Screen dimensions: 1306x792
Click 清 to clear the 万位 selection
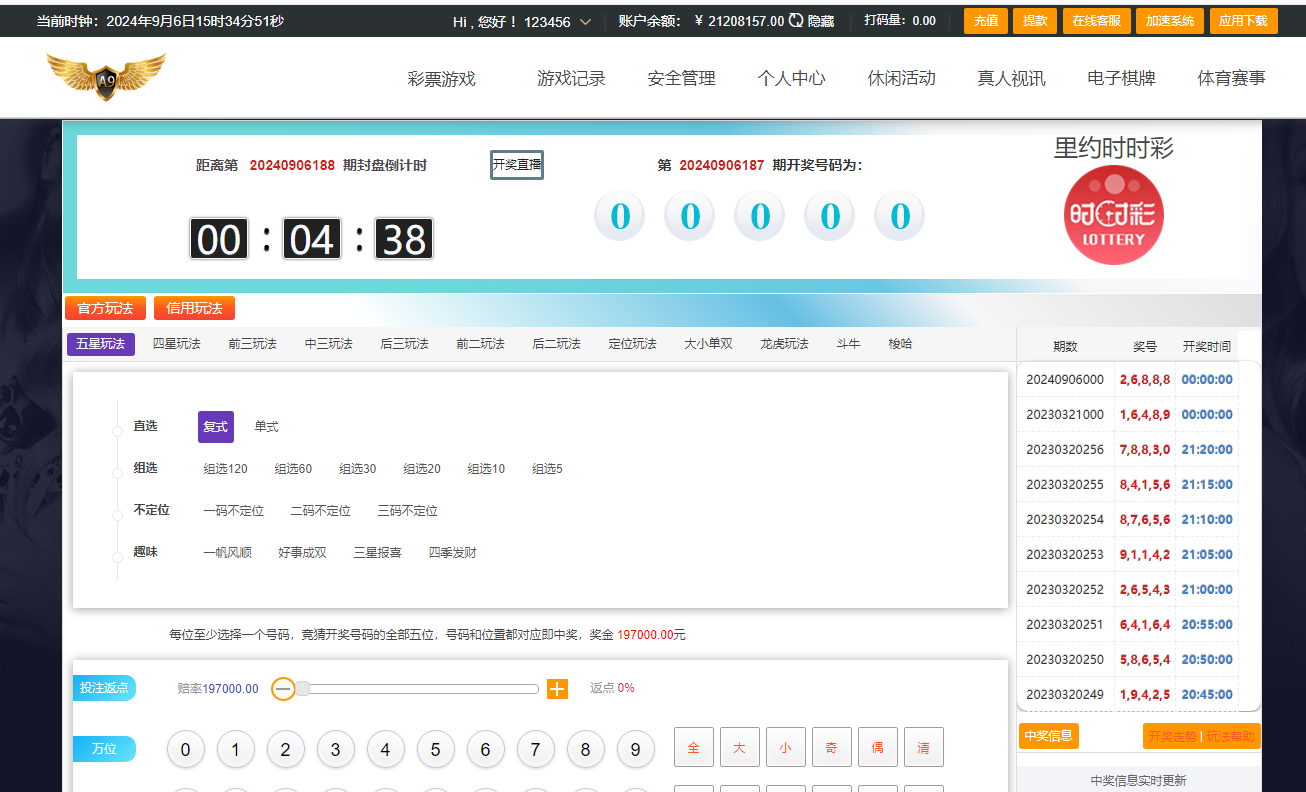pyautogui.click(x=923, y=746)
